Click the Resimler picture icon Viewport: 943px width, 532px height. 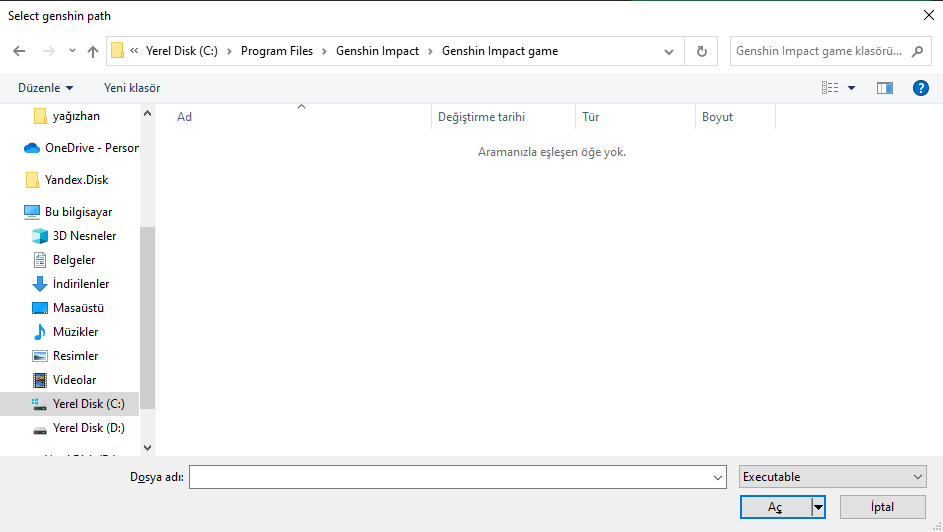pyautogui.click(x=40, y=356)
